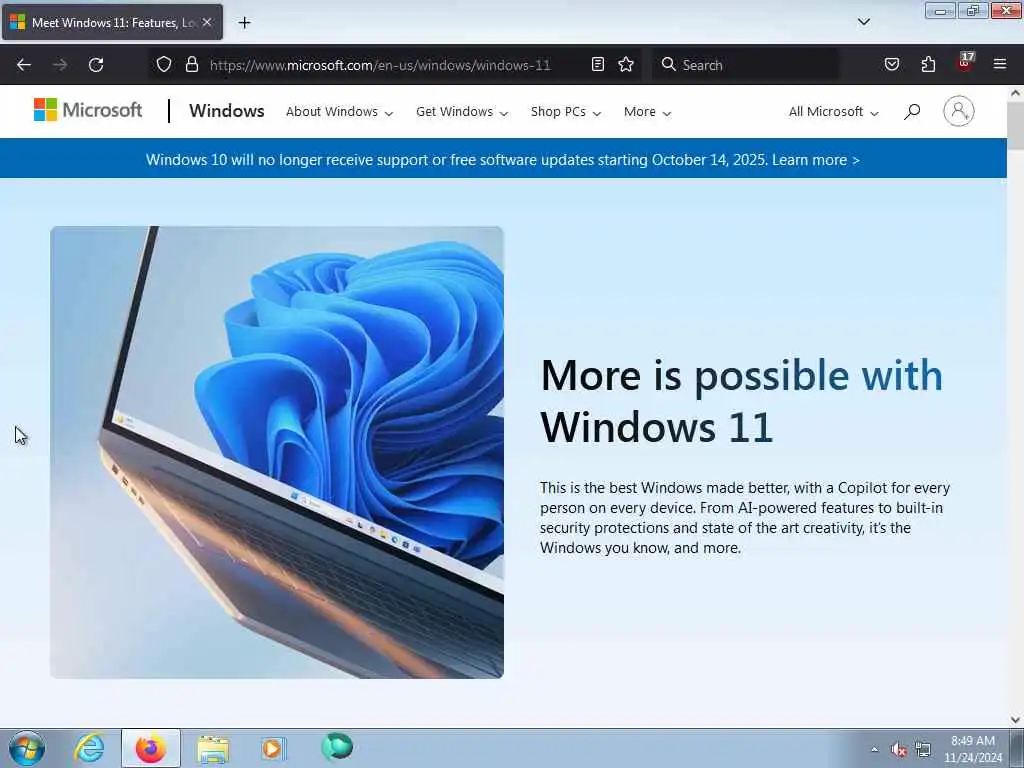
Task: Click the green round taskbar app icon
Action: coord(337,747)
